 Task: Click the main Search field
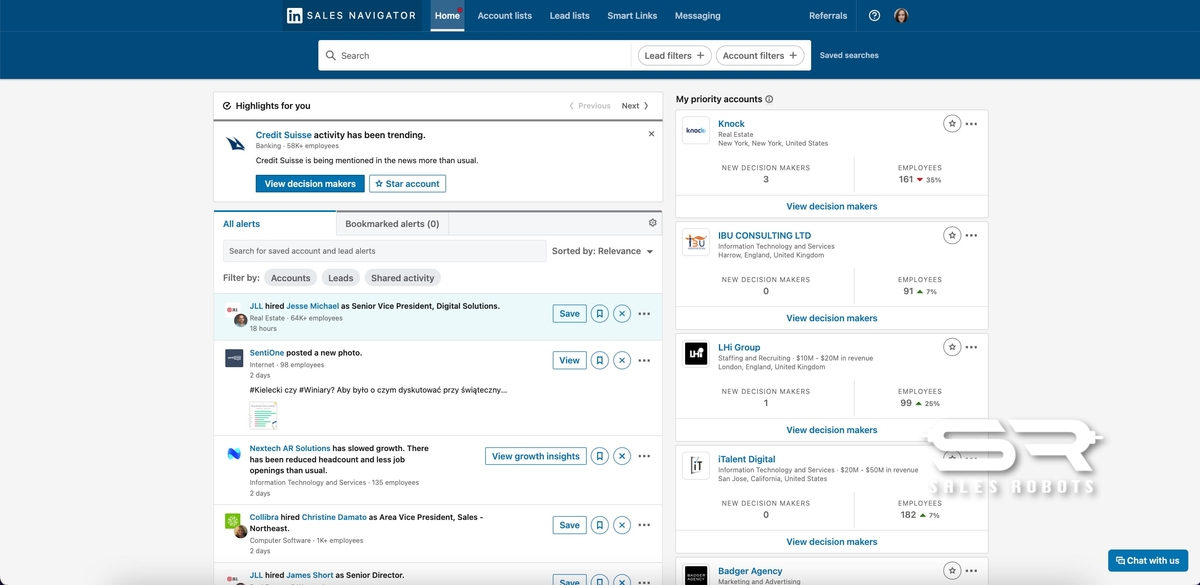click(x=476, y=56)
